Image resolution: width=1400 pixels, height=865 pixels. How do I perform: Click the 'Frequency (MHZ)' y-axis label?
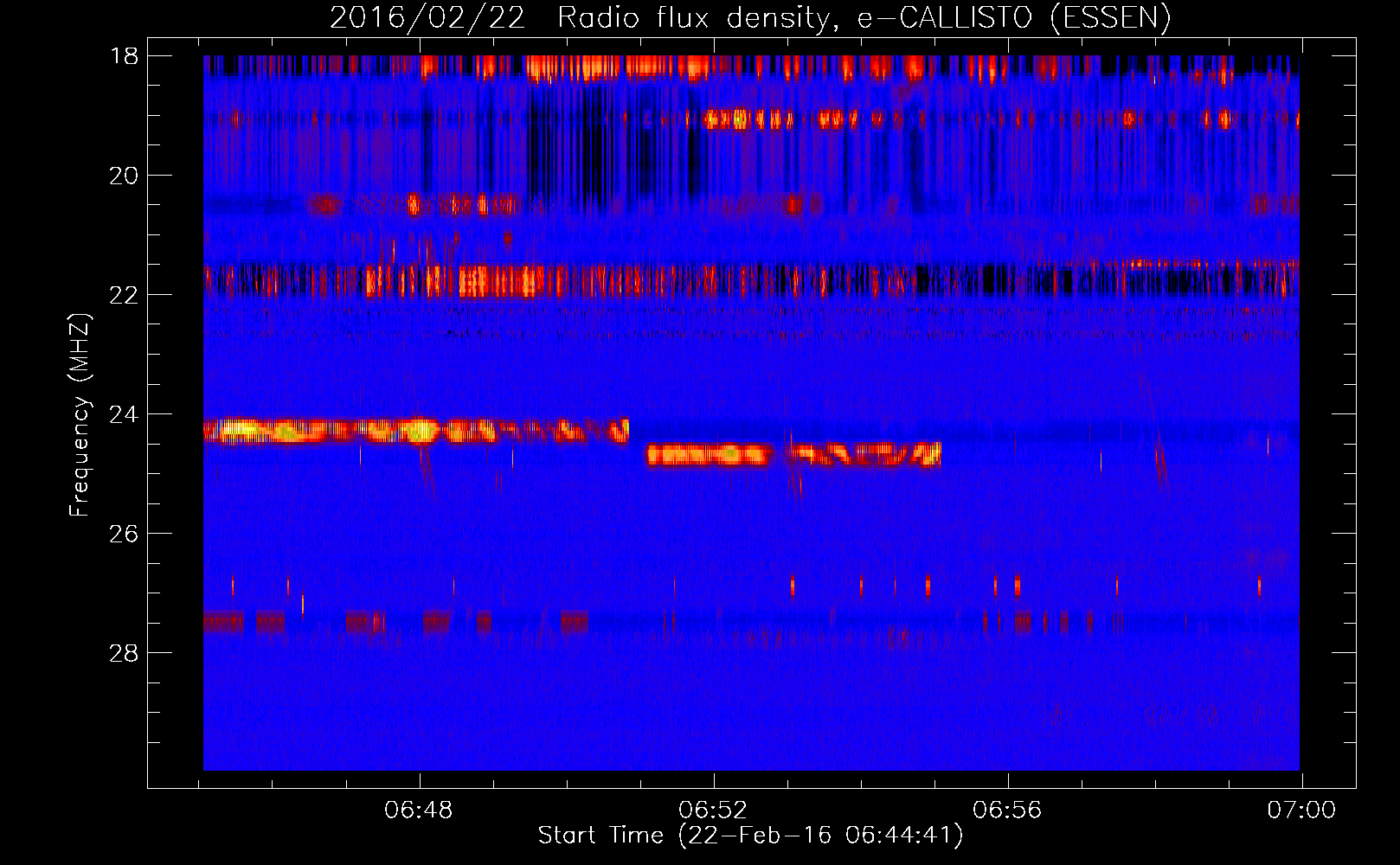tap(80, 415)
